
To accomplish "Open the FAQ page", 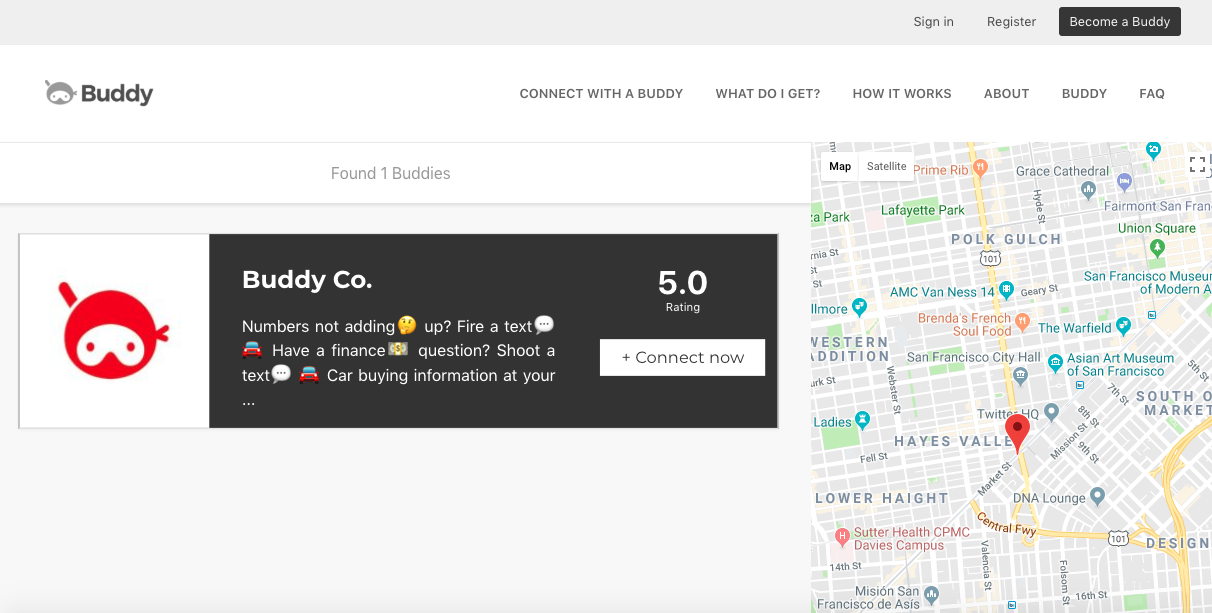I will [x=1152, y=93].
